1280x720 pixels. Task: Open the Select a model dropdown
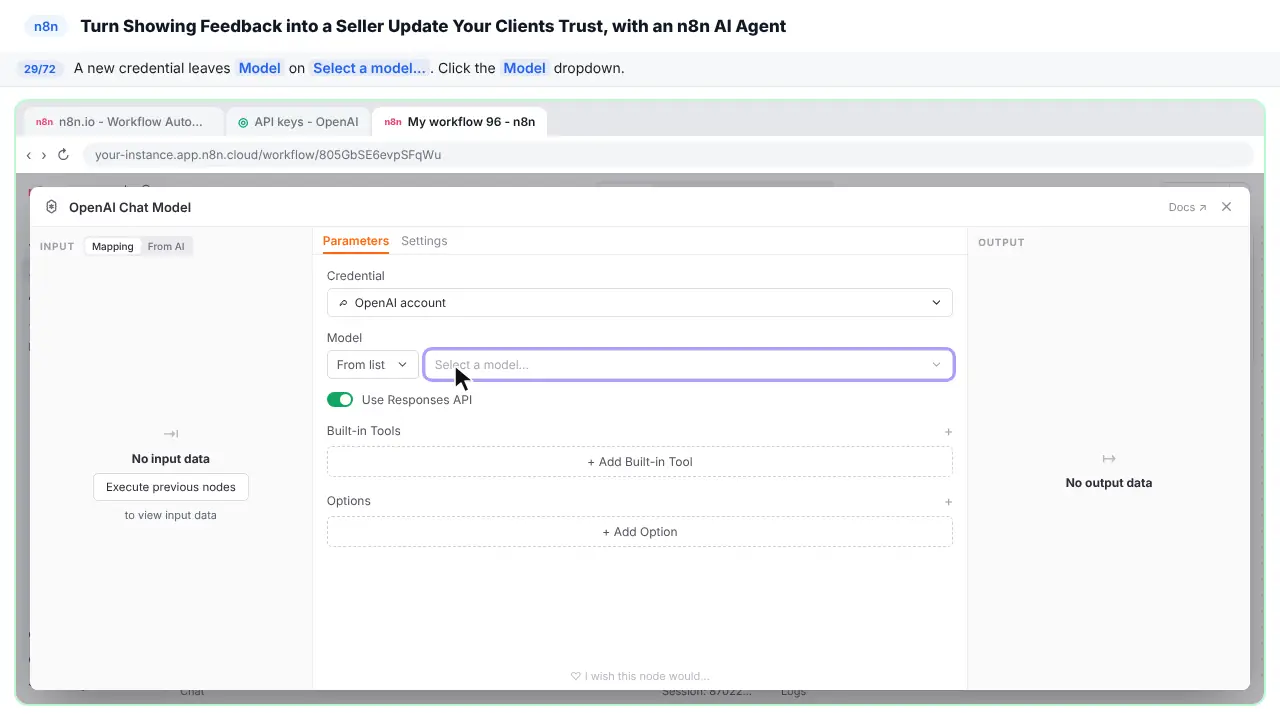click(689, 365)
